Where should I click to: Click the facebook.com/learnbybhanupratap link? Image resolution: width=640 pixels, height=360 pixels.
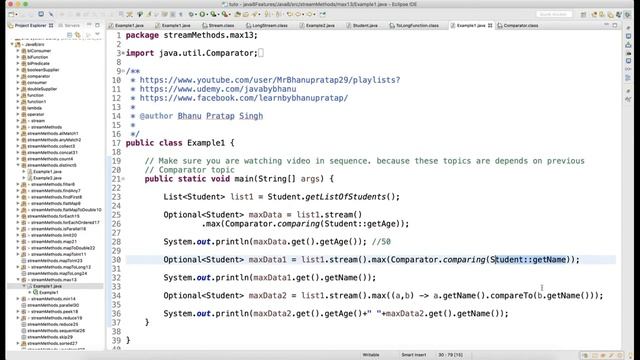(244, 98)
